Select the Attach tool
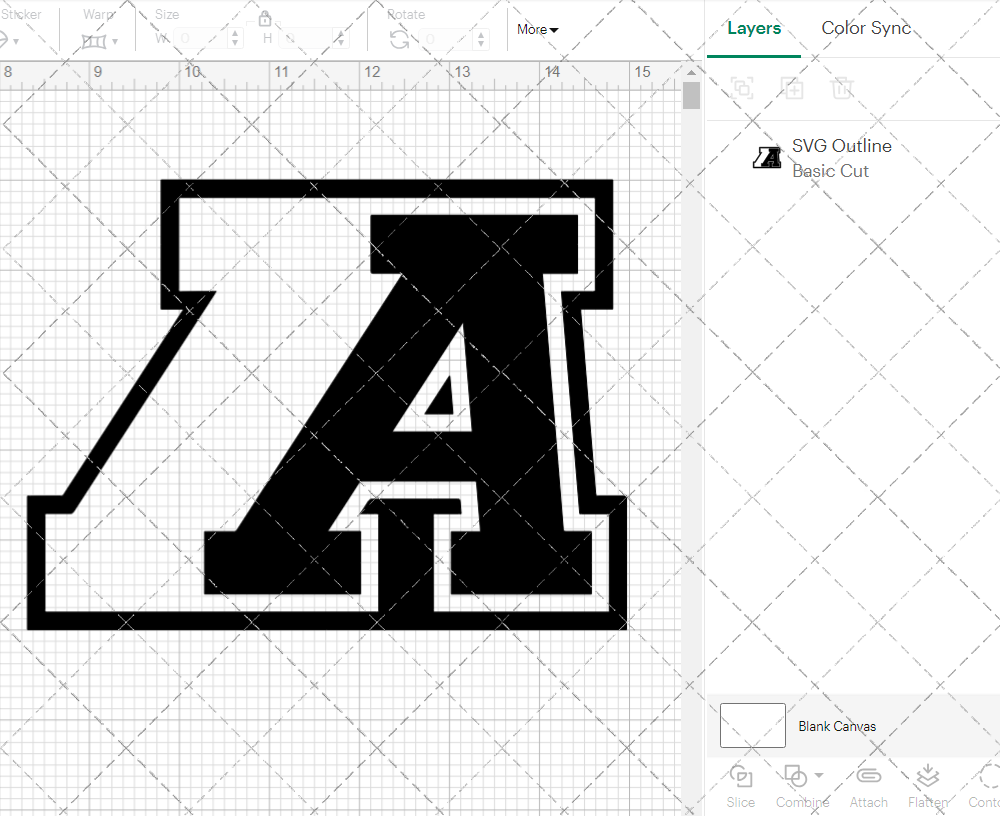This screenshot has width=1000, height=816. point(868,785)
